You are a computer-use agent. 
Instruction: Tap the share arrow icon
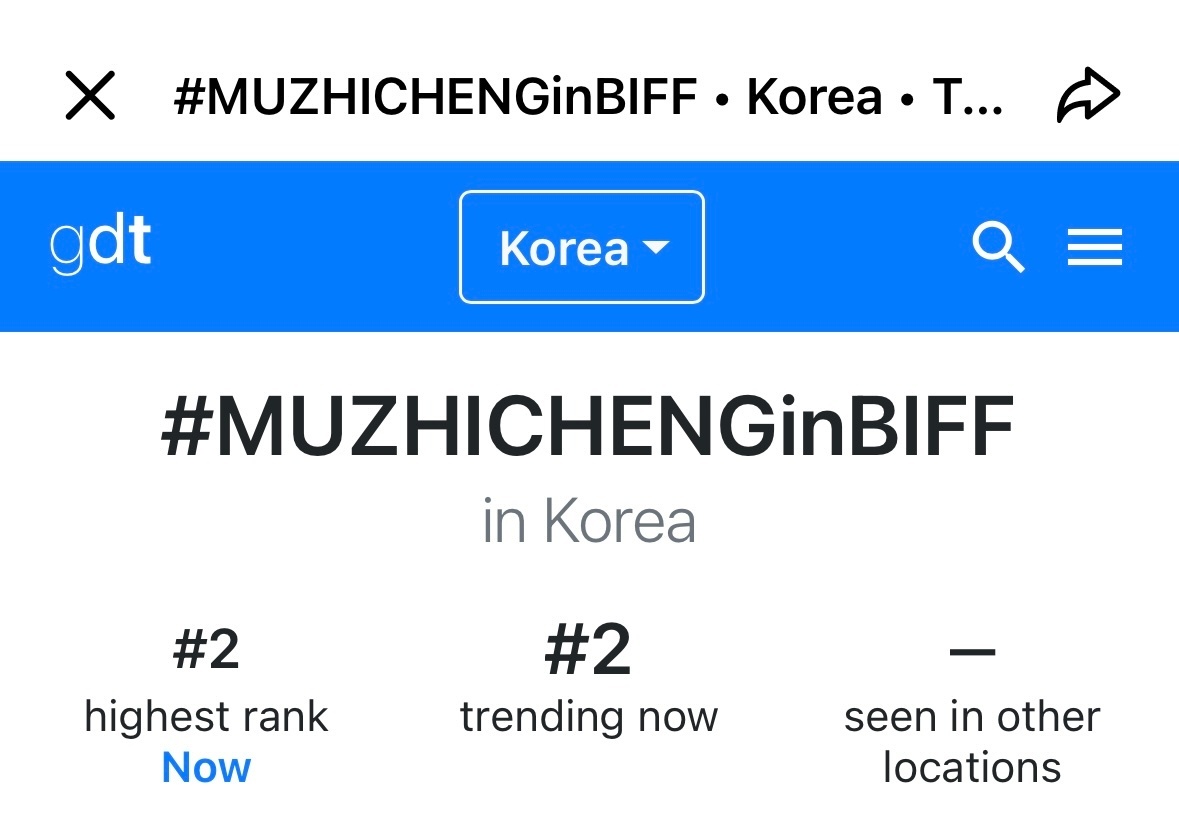point(1088,95)
